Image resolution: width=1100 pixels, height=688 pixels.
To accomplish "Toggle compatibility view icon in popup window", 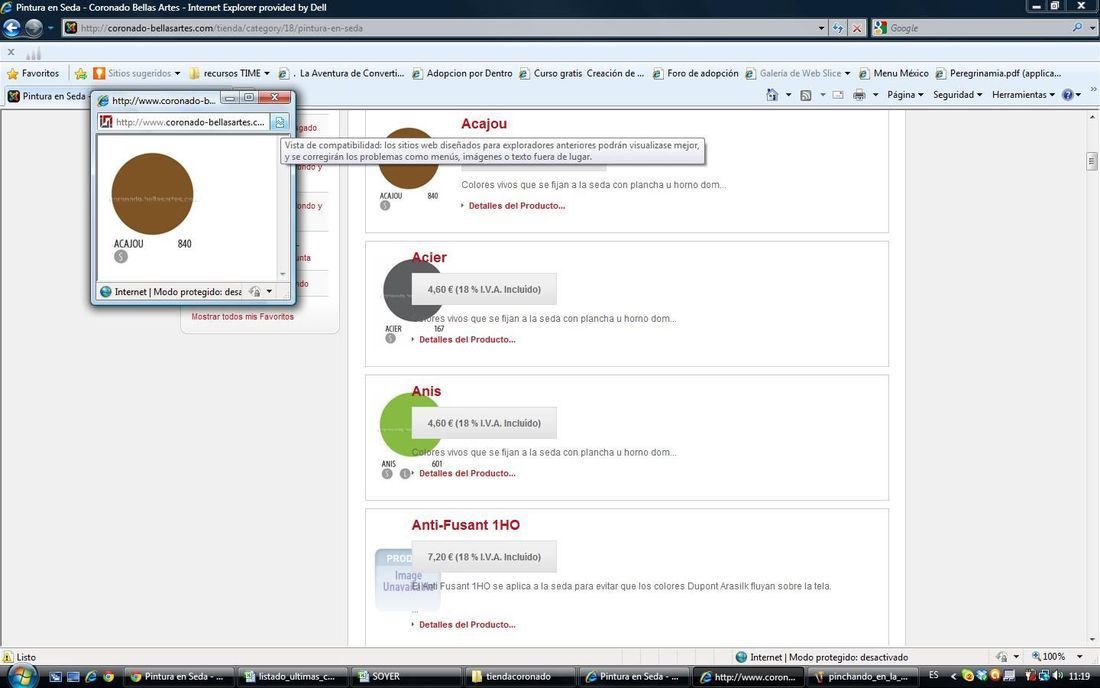I will (279, 122).
